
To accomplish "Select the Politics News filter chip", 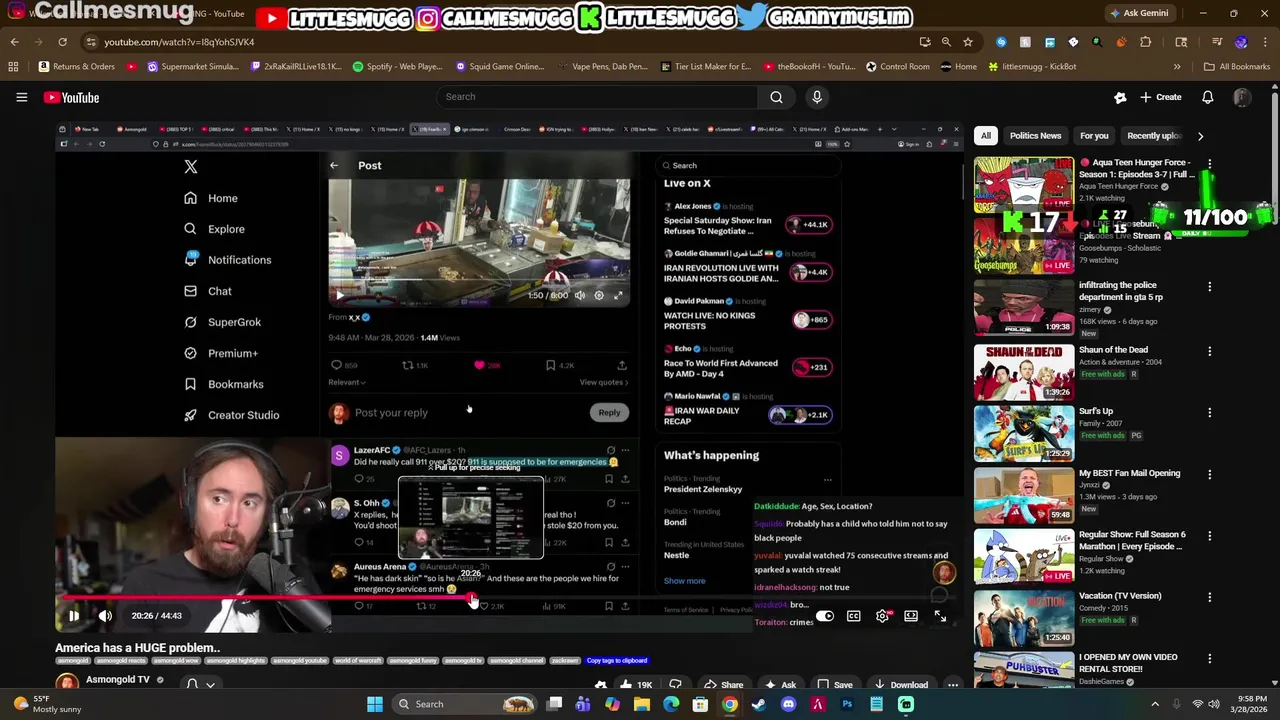I will [x=1035, y=136].
